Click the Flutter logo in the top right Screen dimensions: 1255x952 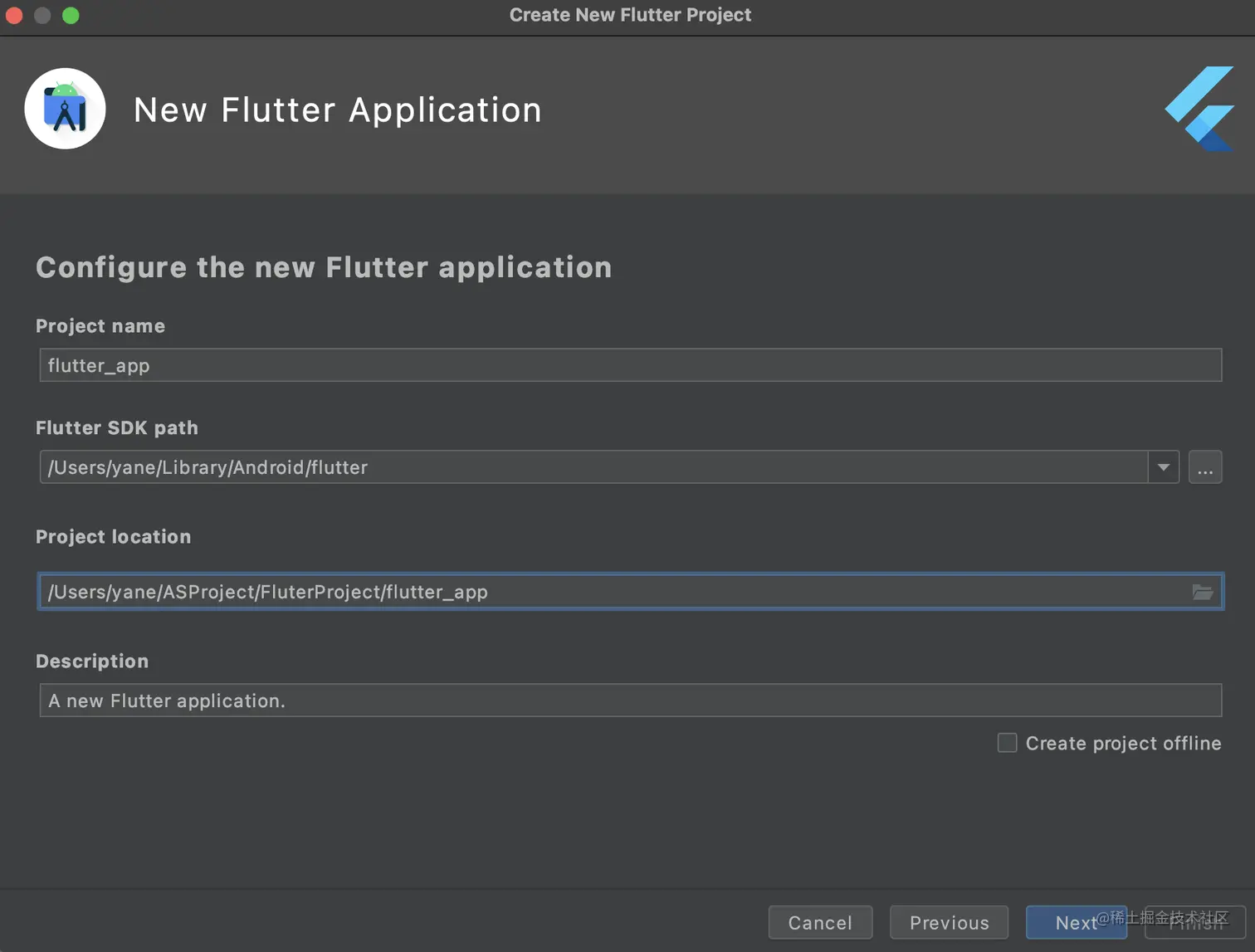pyautogui.click(x=1200, y=108)
